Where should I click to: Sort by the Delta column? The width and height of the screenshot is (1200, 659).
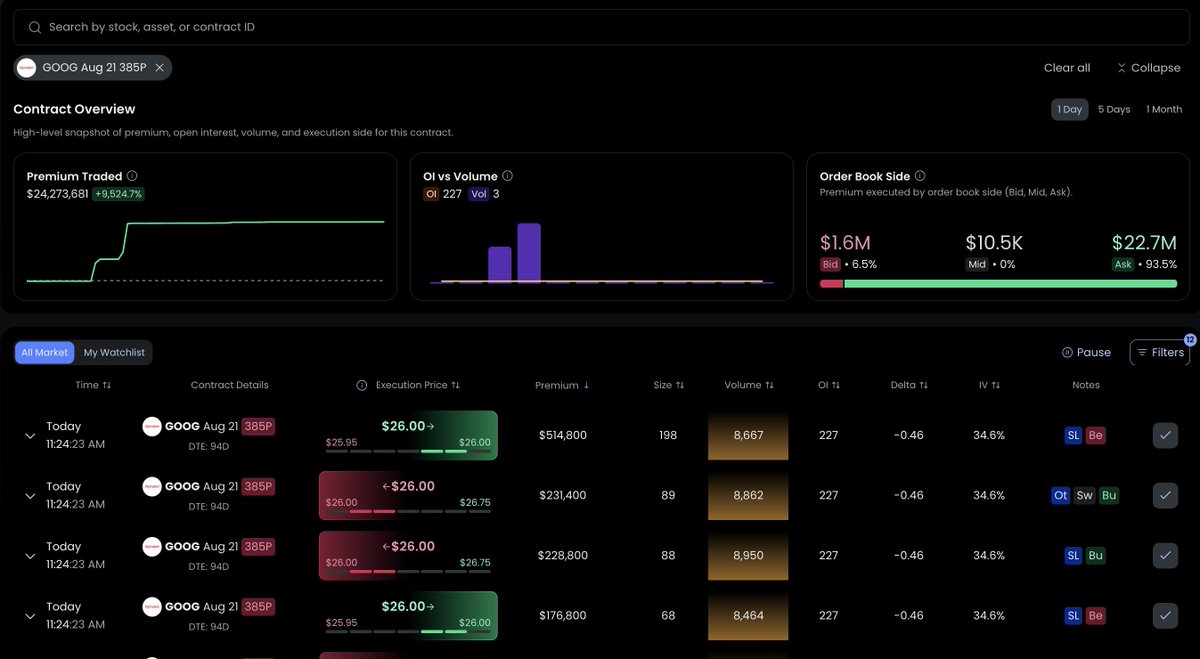click(x=909, y=385)
